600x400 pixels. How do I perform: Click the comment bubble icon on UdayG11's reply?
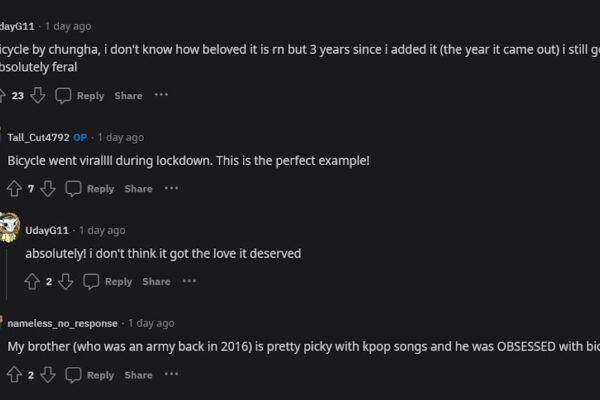click(x=91, y=281)
